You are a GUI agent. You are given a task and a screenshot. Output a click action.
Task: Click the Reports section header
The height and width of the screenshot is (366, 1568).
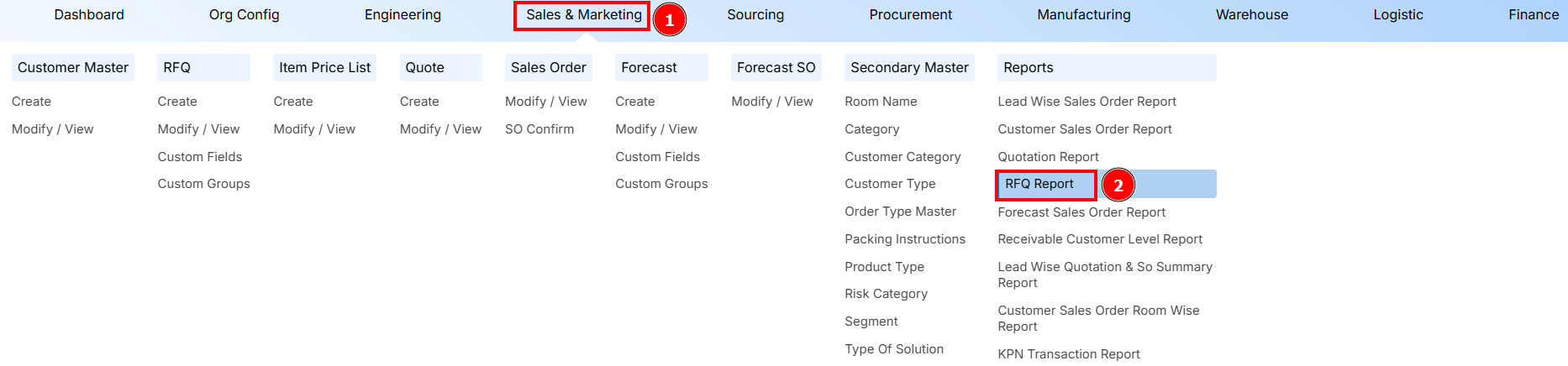pyautogui.click(x=1107, y=68)
